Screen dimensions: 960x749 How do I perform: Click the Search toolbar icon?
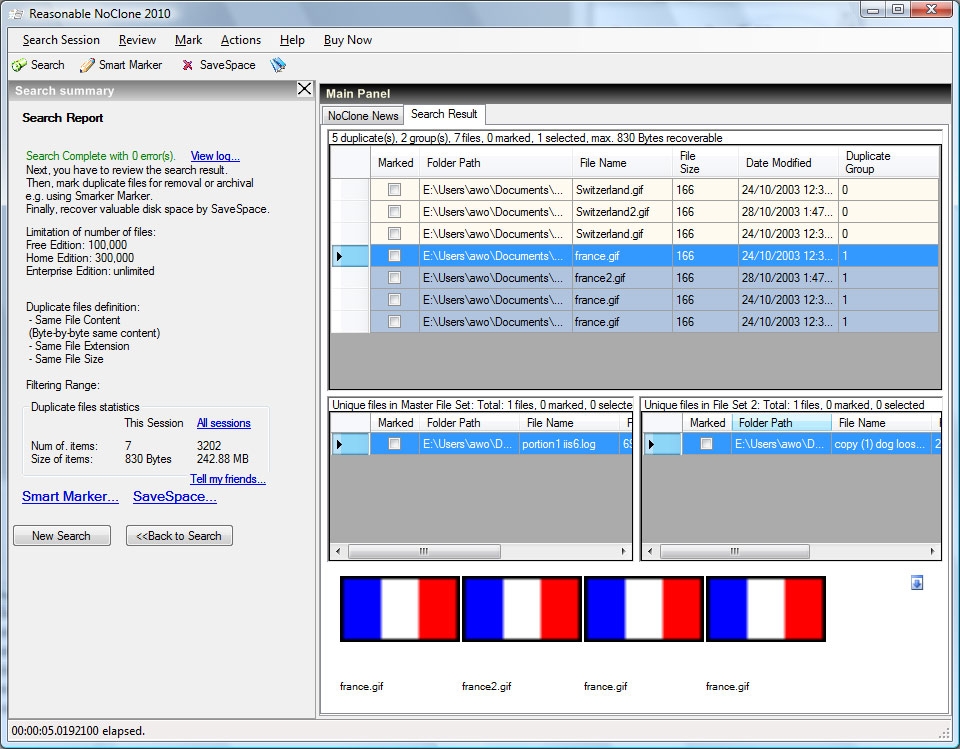point(20,65)
